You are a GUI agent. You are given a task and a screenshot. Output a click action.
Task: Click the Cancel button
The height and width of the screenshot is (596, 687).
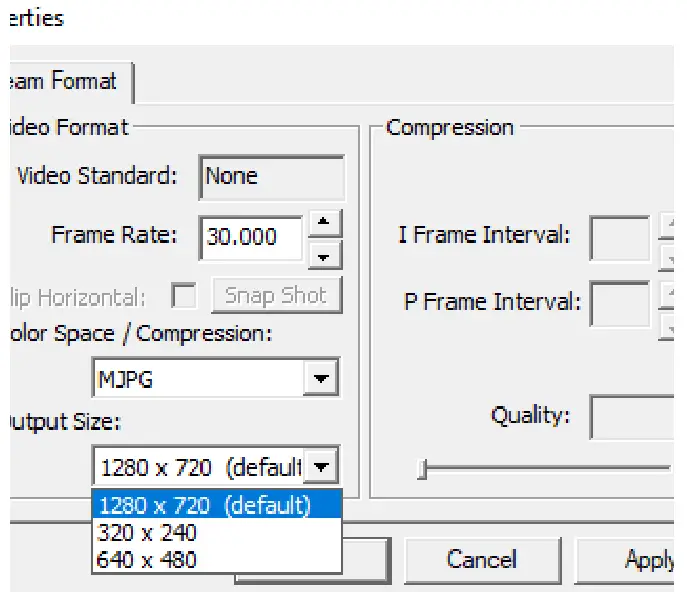(481, 559)
